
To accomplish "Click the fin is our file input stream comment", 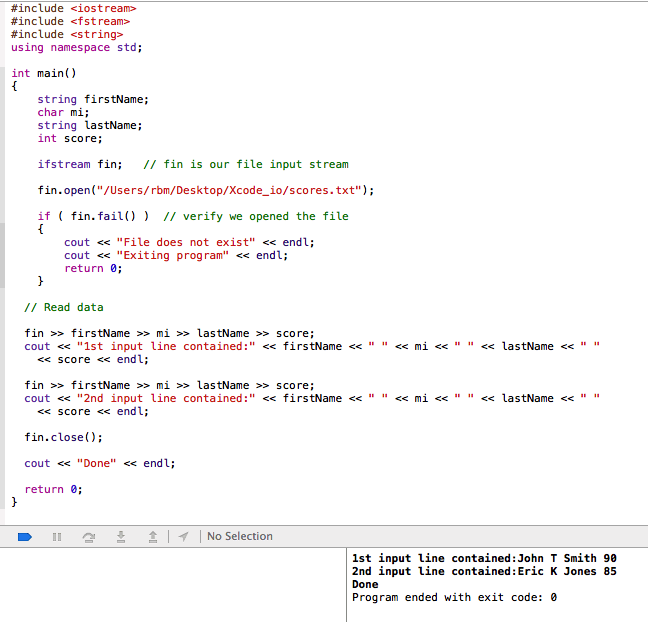I will pyautogui.click(x=246, y=164).
